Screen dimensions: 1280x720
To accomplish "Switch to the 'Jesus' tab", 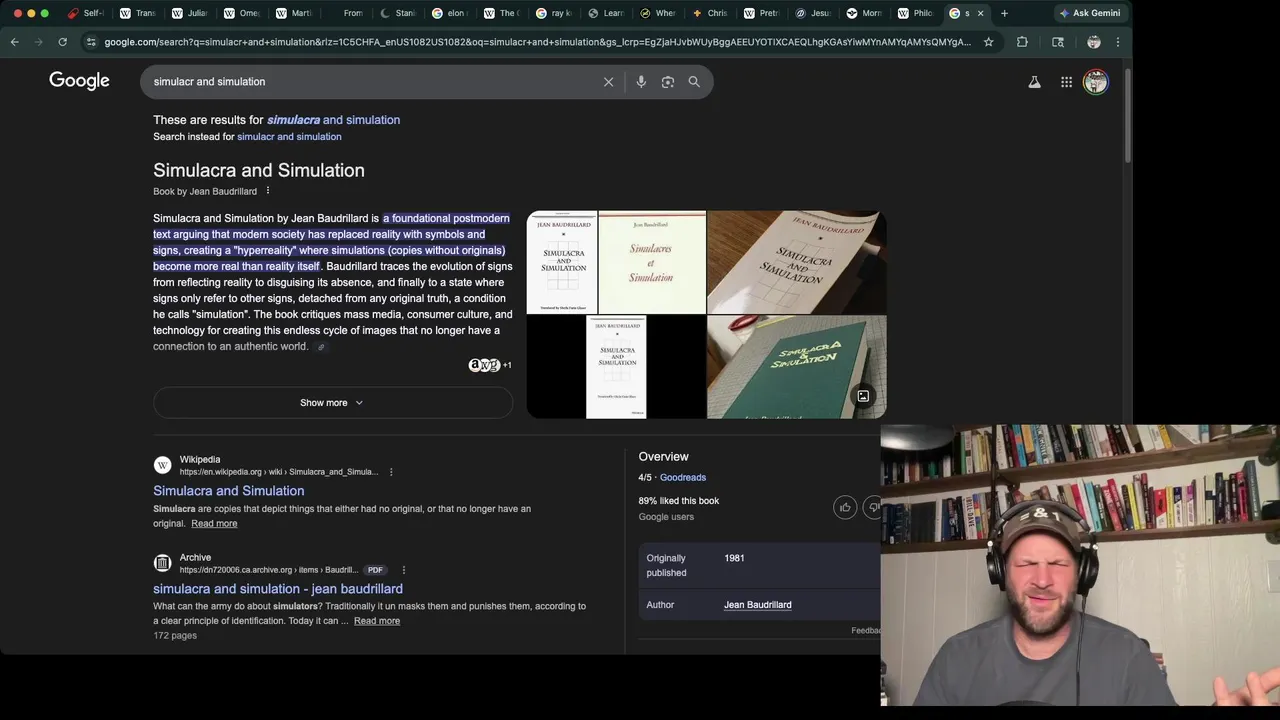I will (812, 13).
